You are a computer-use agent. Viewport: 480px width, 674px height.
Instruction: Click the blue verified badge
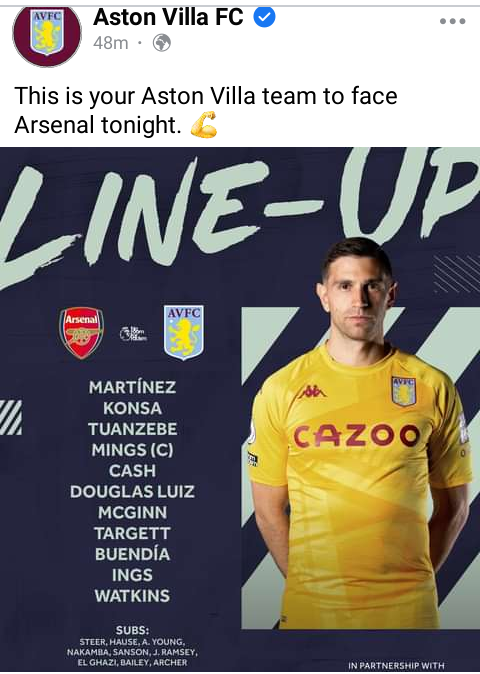click(x=264, y=17)
